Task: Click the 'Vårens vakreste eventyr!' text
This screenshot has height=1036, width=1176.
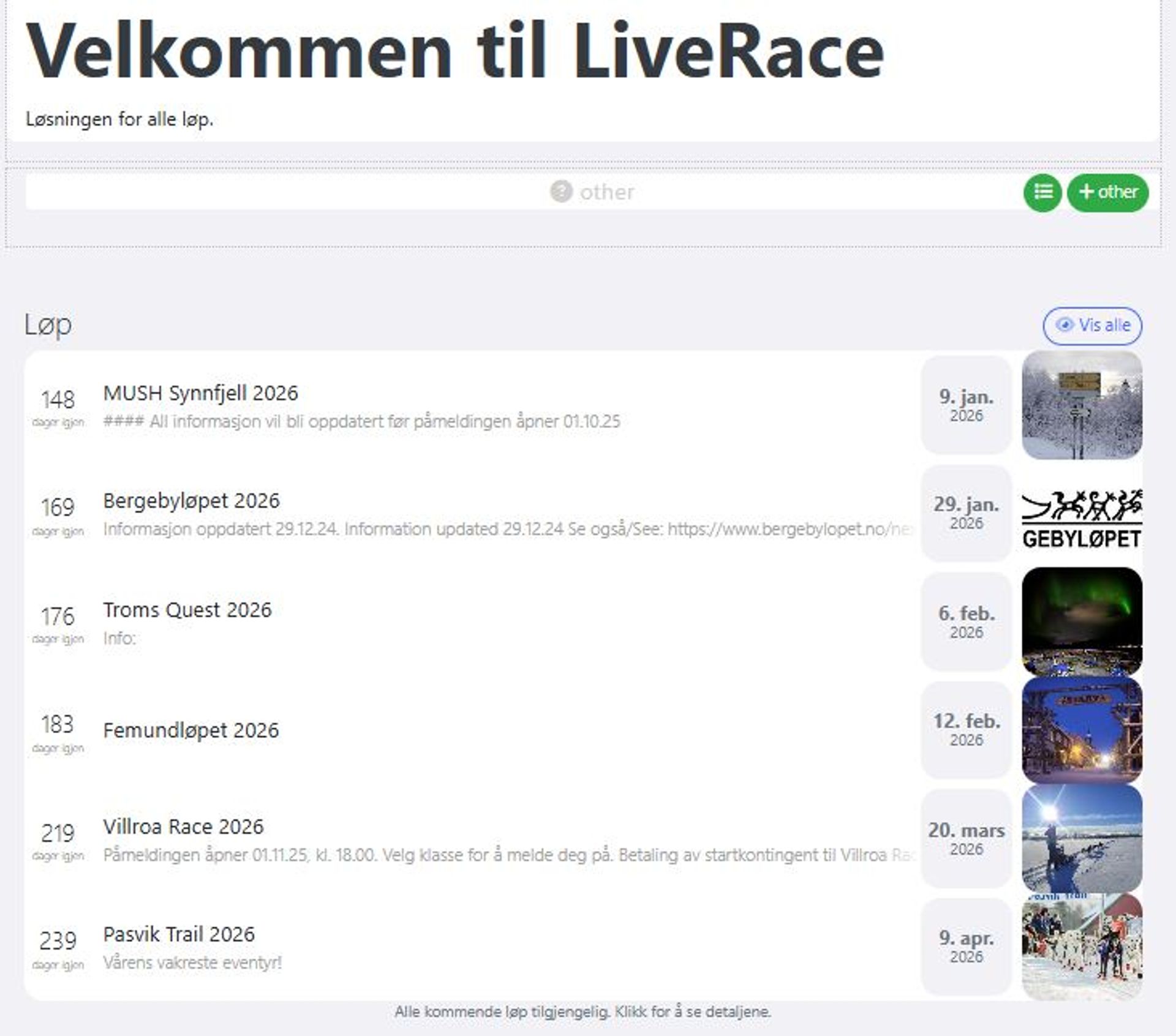Action: [x=192, y=963]
